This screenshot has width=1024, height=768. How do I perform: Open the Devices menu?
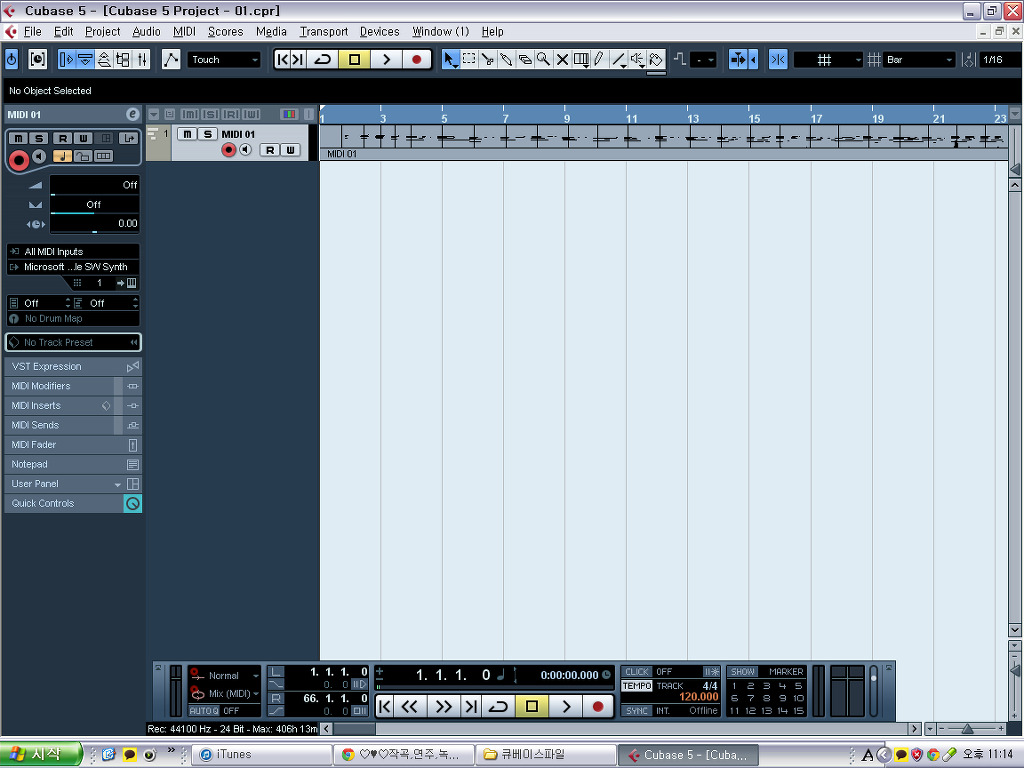379,31
